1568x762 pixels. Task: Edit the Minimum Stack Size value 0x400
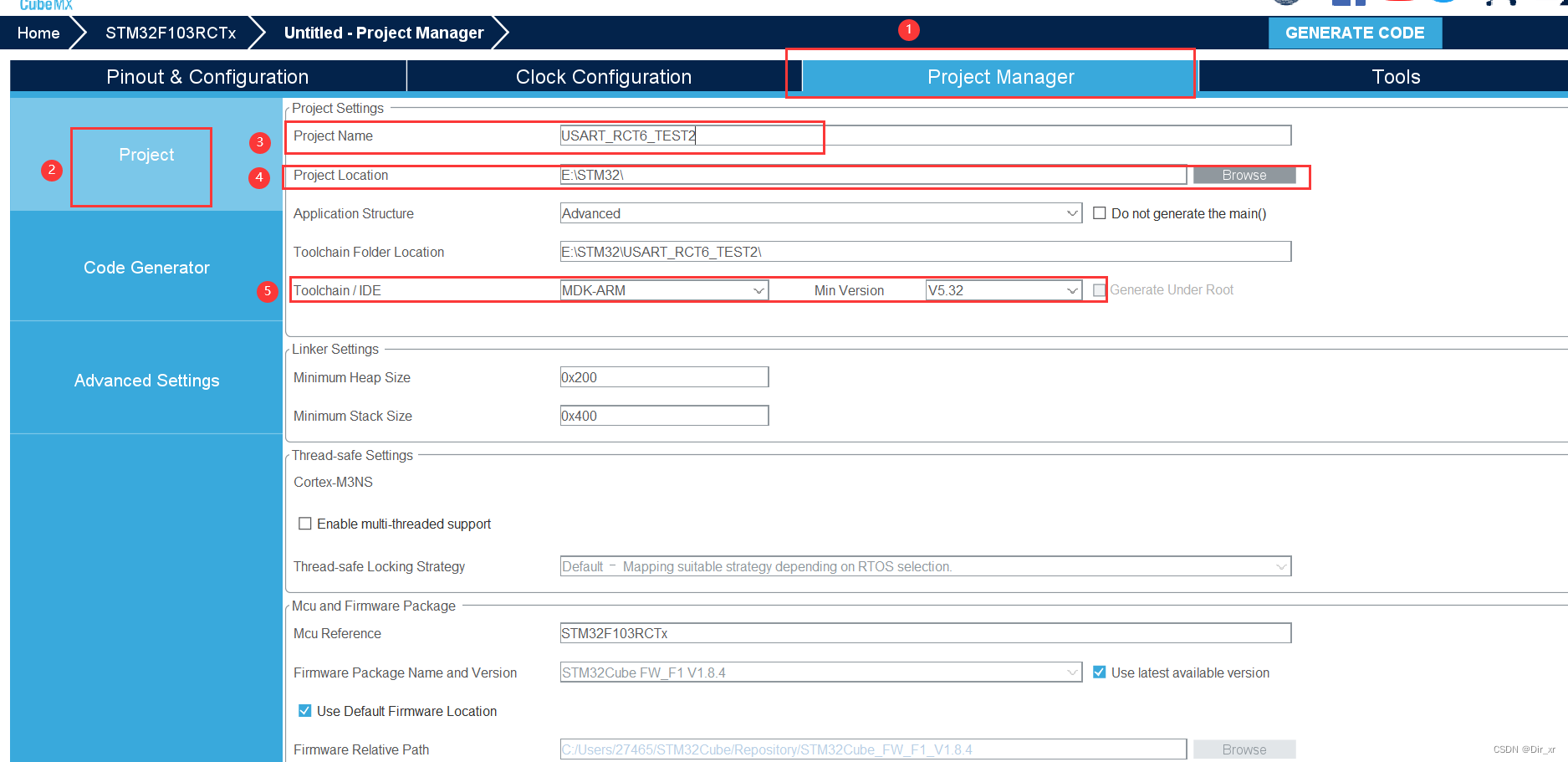click(664, 416)
